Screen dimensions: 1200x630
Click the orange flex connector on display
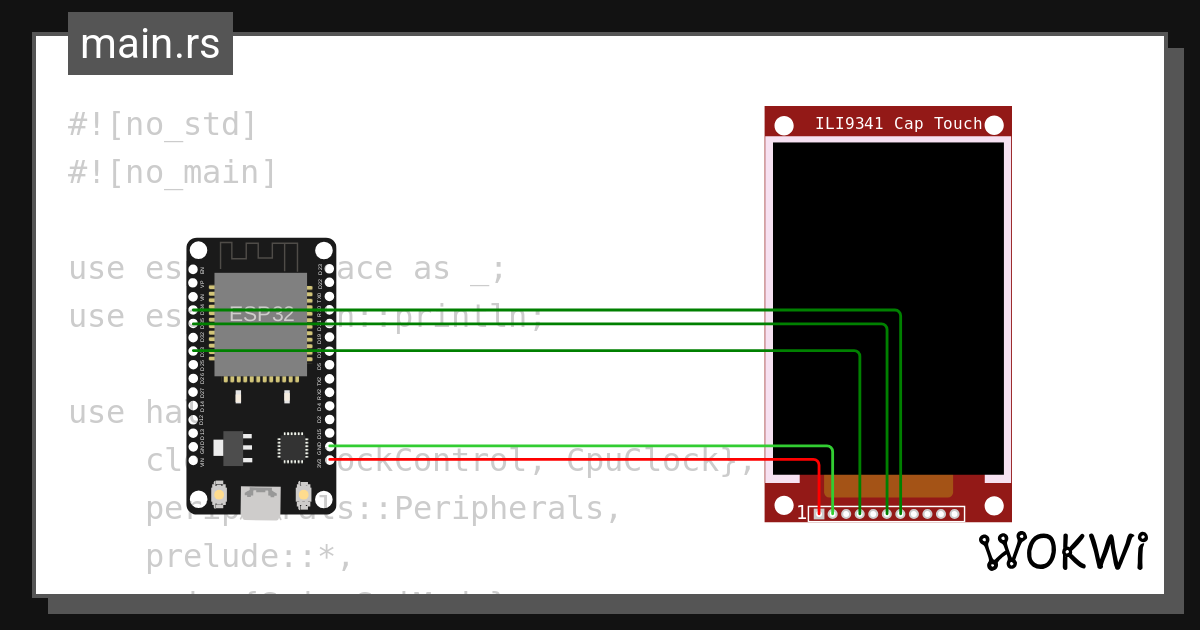click(888, 486)
